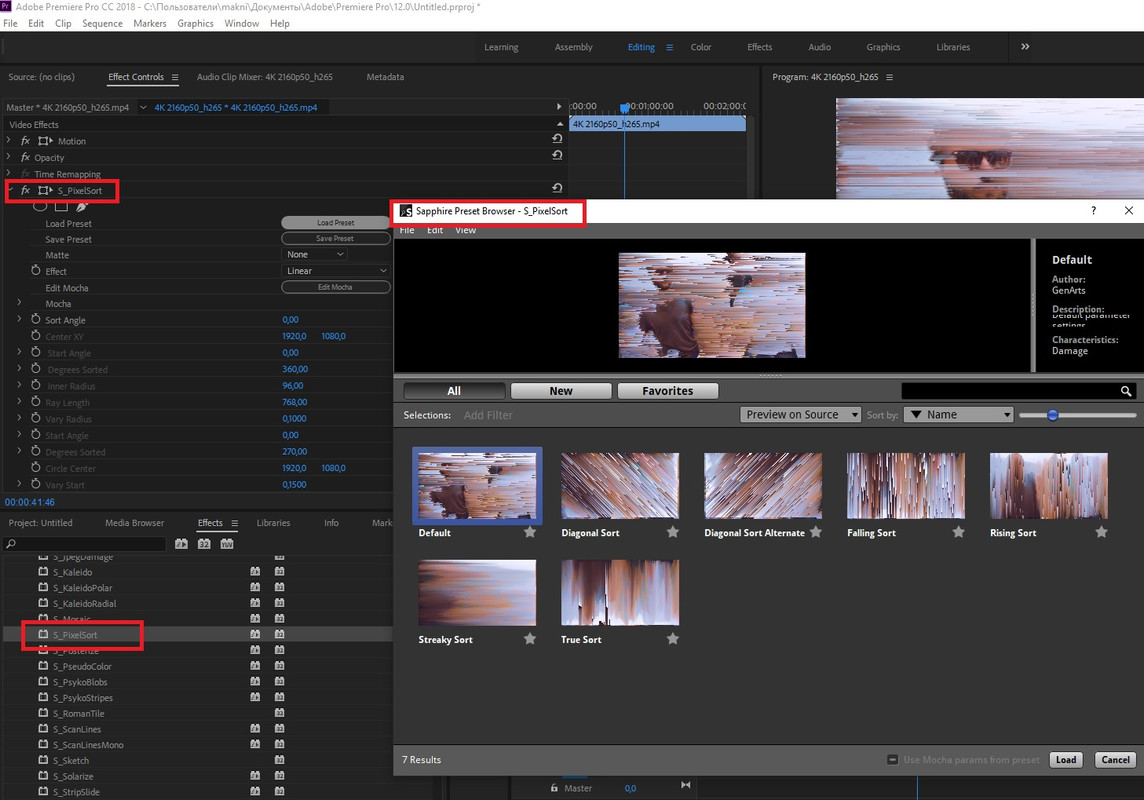This screenshot has width=1144, height=800.
Task: Open Program monitor panel menu
Action: (889, 77)
